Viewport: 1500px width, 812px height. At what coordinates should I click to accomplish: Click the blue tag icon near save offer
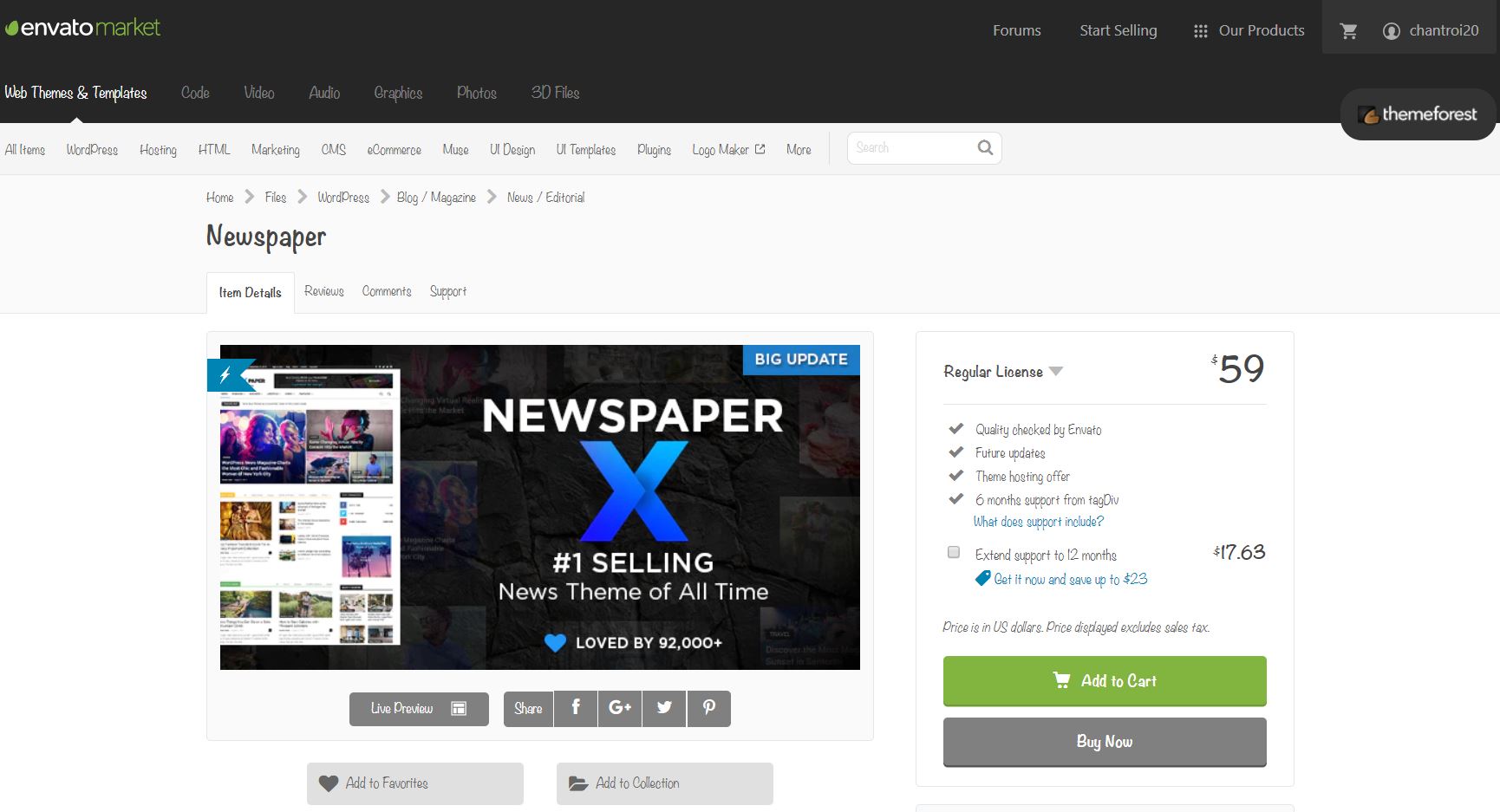click(x=982, y=578)
